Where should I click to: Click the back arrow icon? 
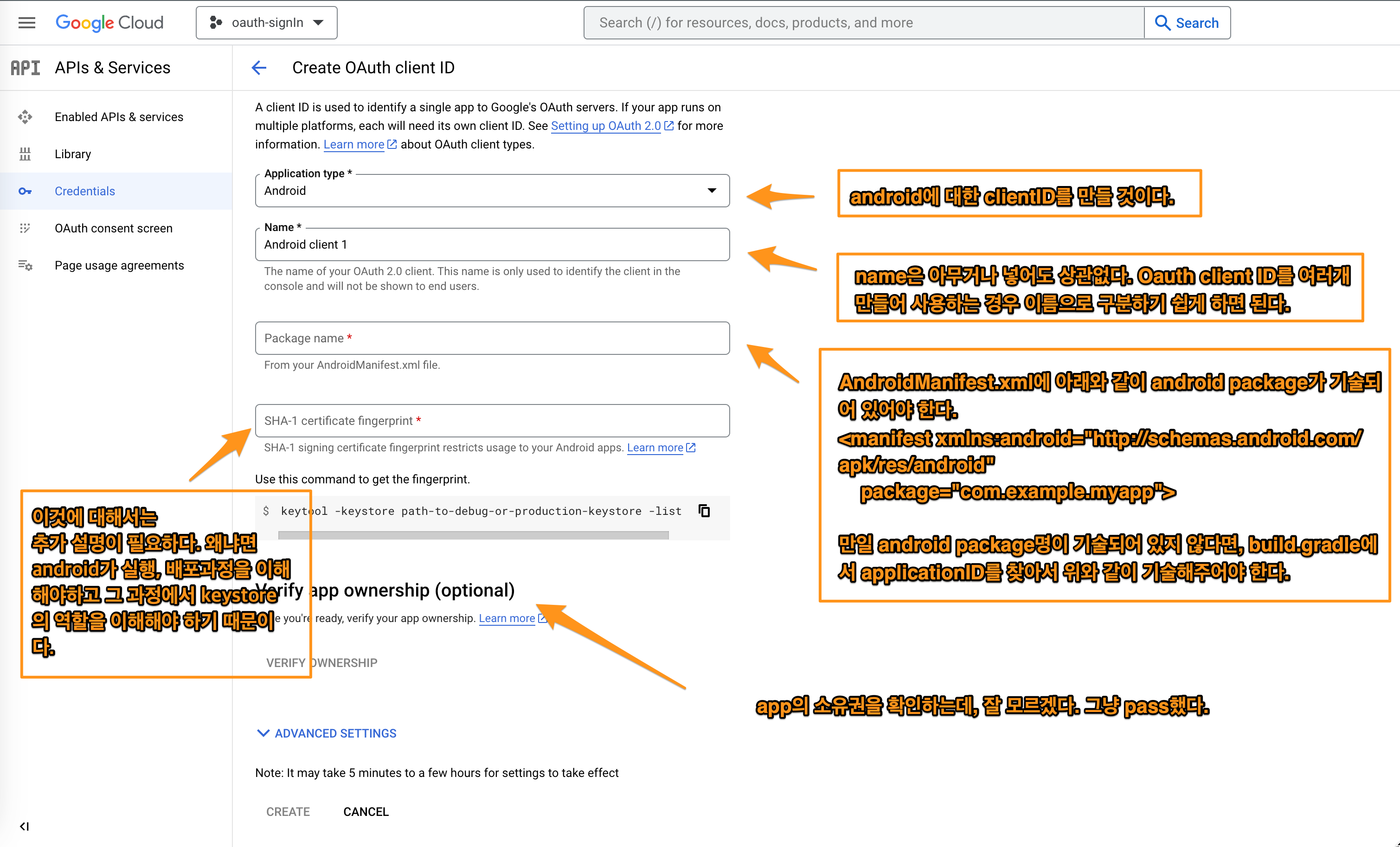pyautogui.click(x=259, y=68)
